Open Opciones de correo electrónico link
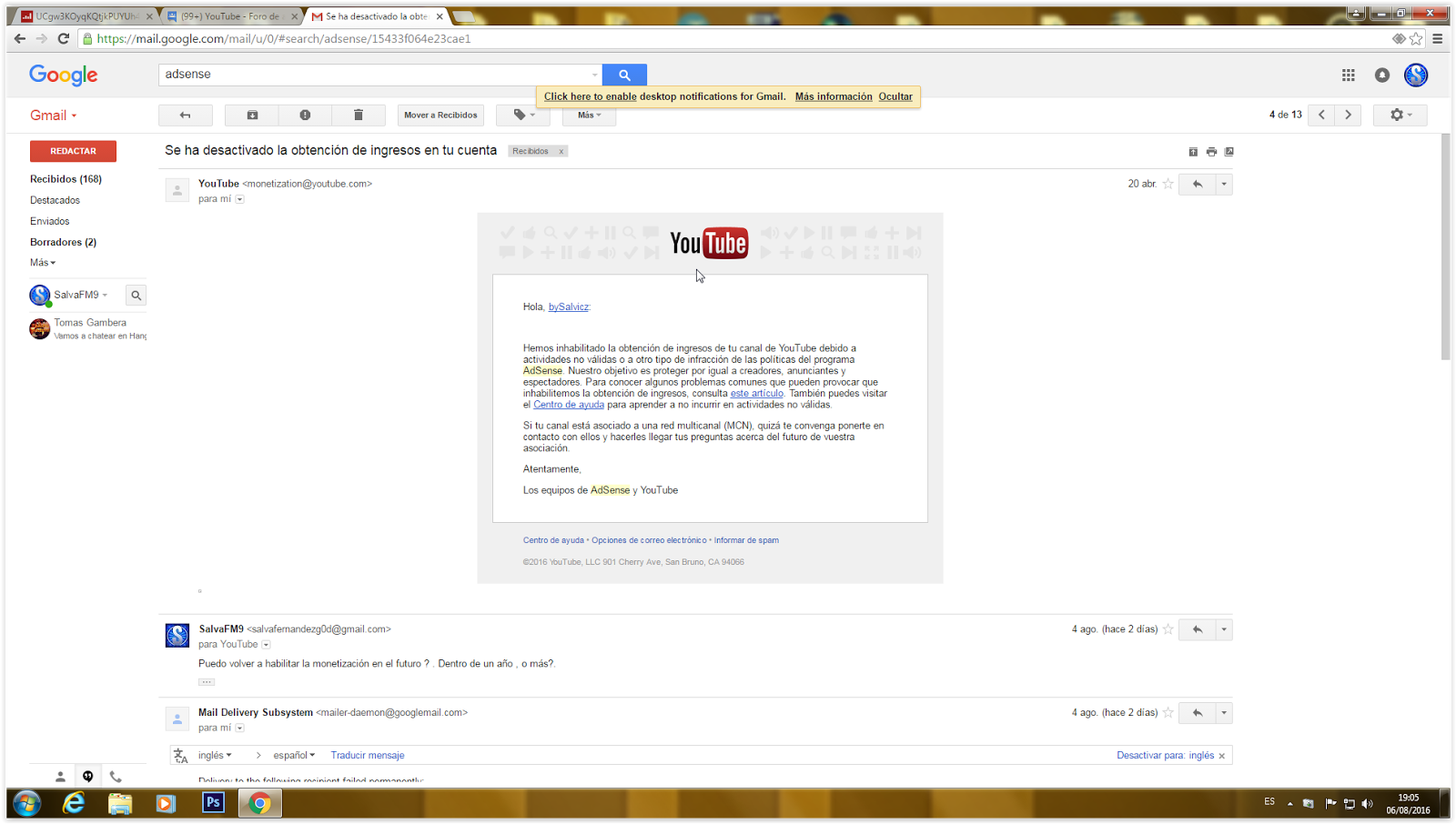The image size is (1456, 824). coord(649,540)
